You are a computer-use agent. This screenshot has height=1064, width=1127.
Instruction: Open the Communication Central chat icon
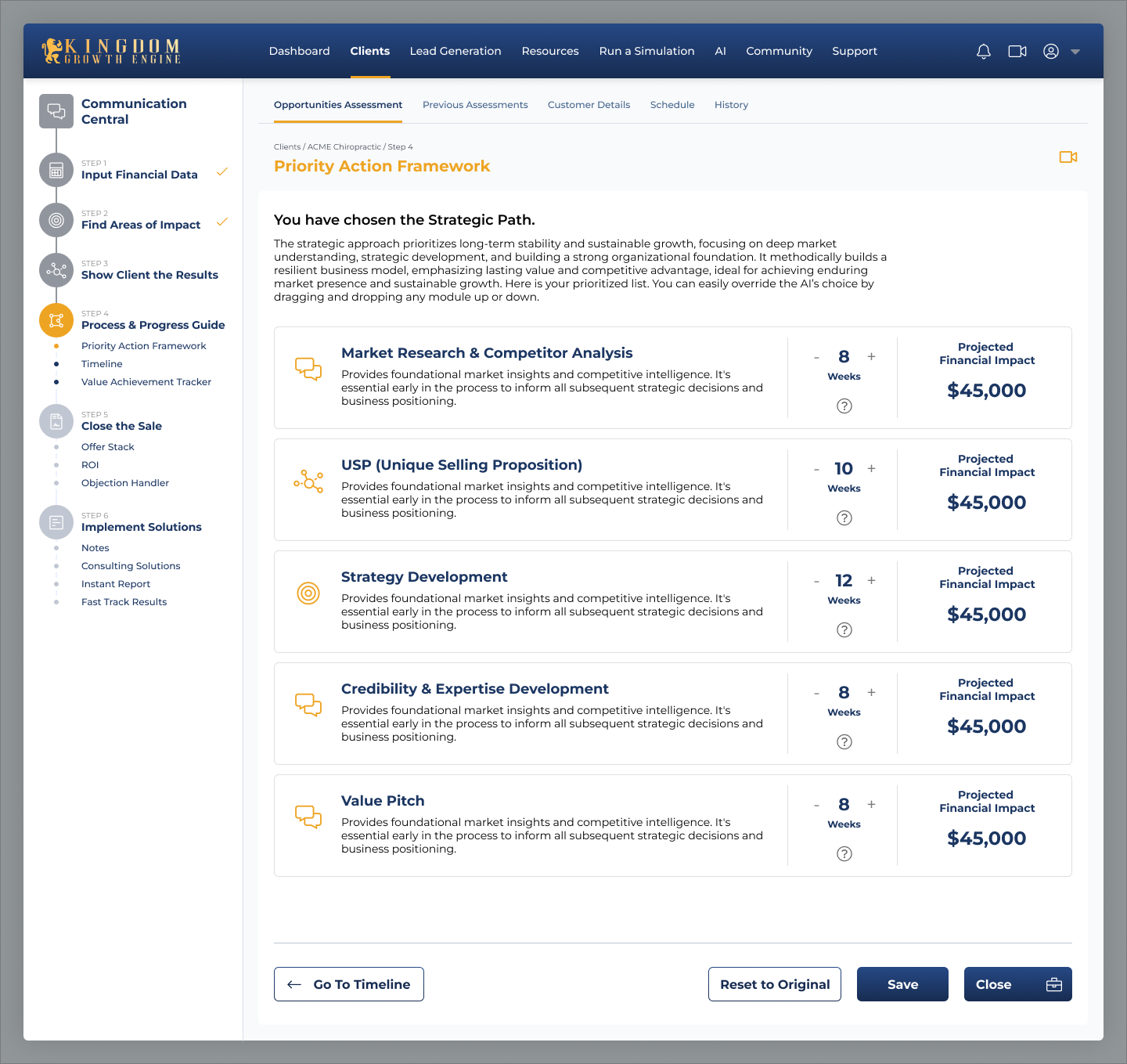[x=56, y=111]
